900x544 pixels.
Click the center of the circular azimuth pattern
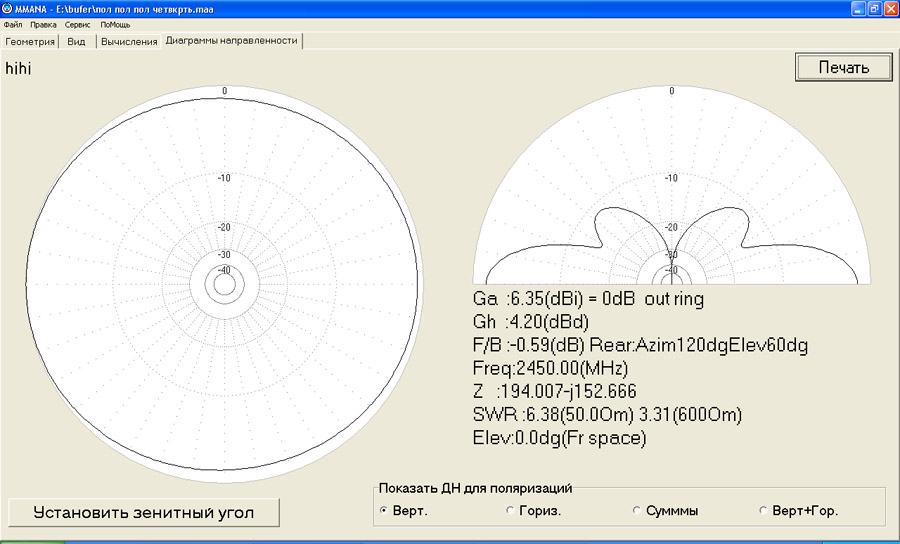point(224,284)
